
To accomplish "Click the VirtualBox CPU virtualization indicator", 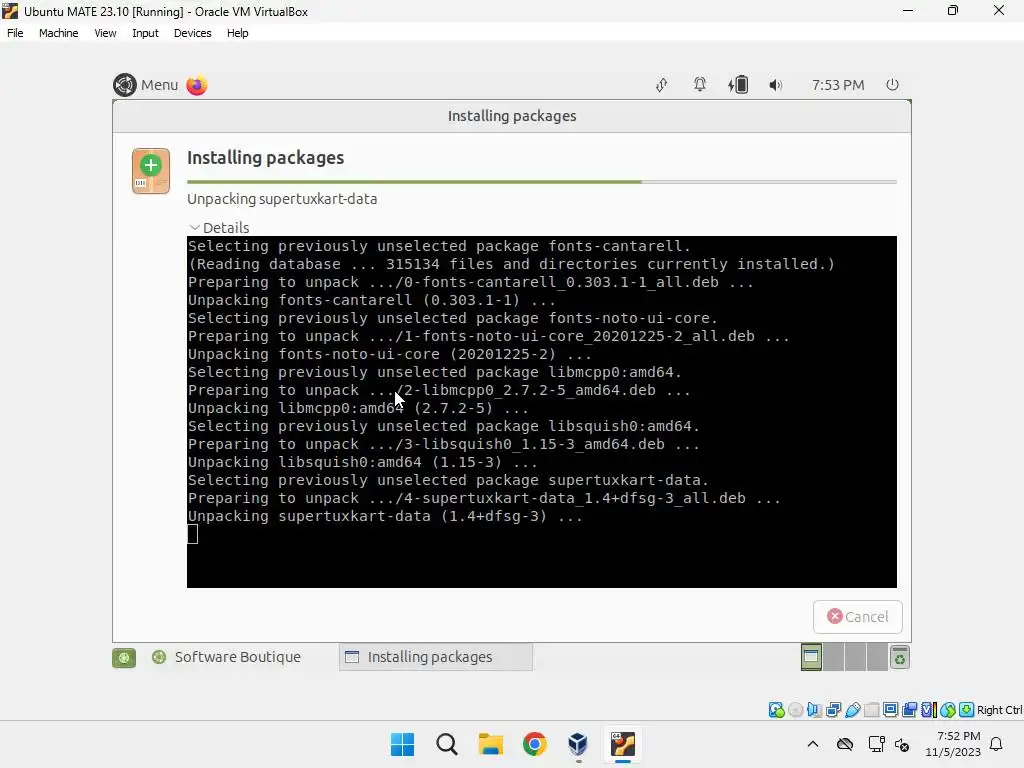I will tap(929, 710).
